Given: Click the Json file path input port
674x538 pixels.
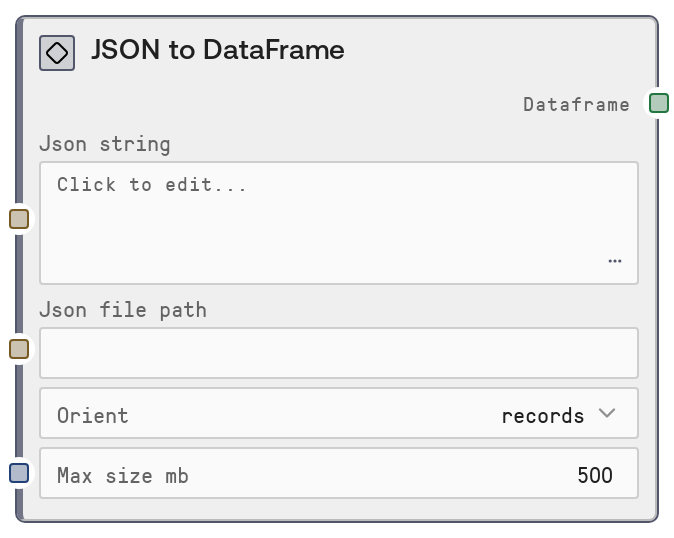Looking at the screenshot, I should point(19,349).
